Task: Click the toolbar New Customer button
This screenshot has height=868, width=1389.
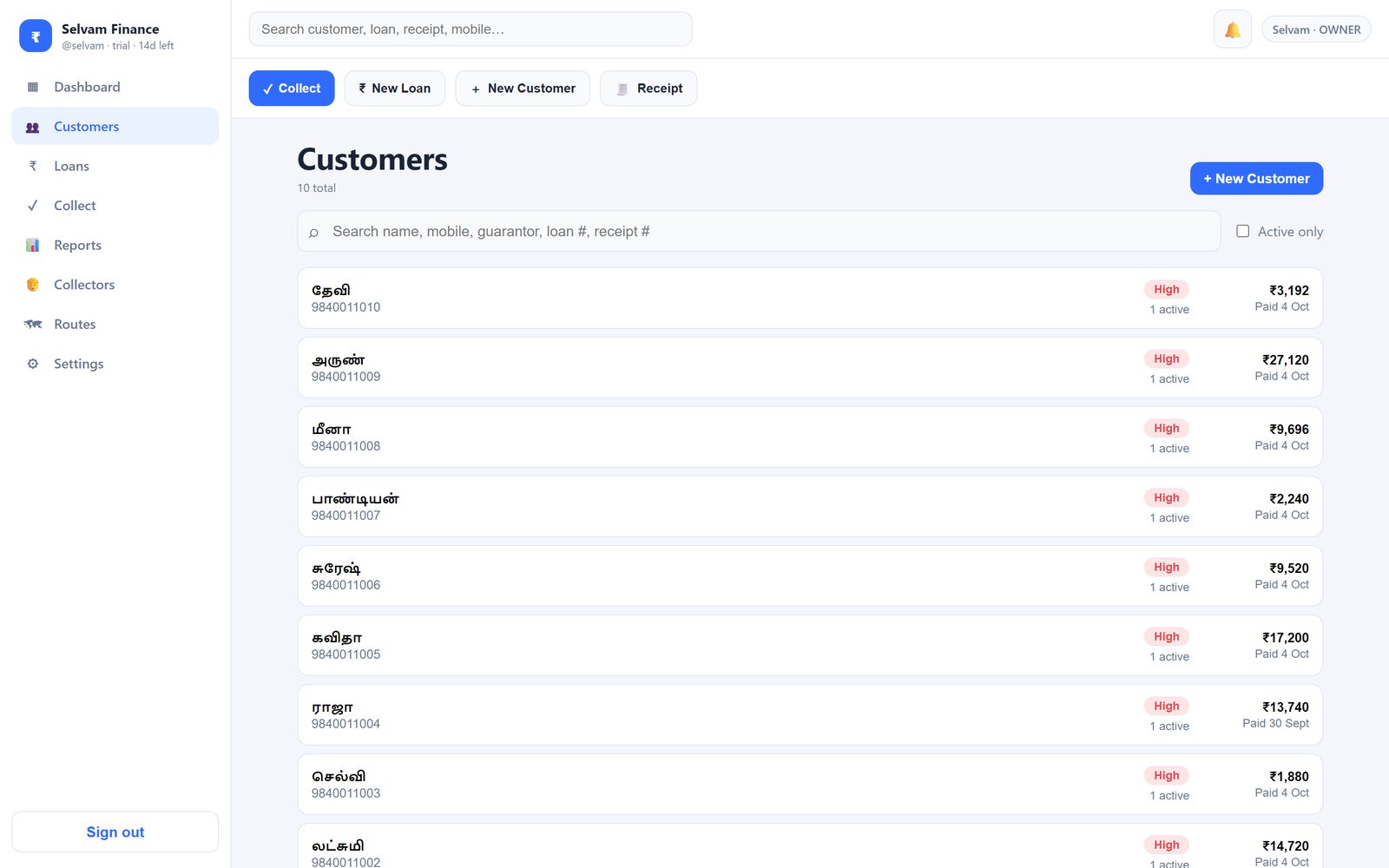Action: click(x=523, y=89)
